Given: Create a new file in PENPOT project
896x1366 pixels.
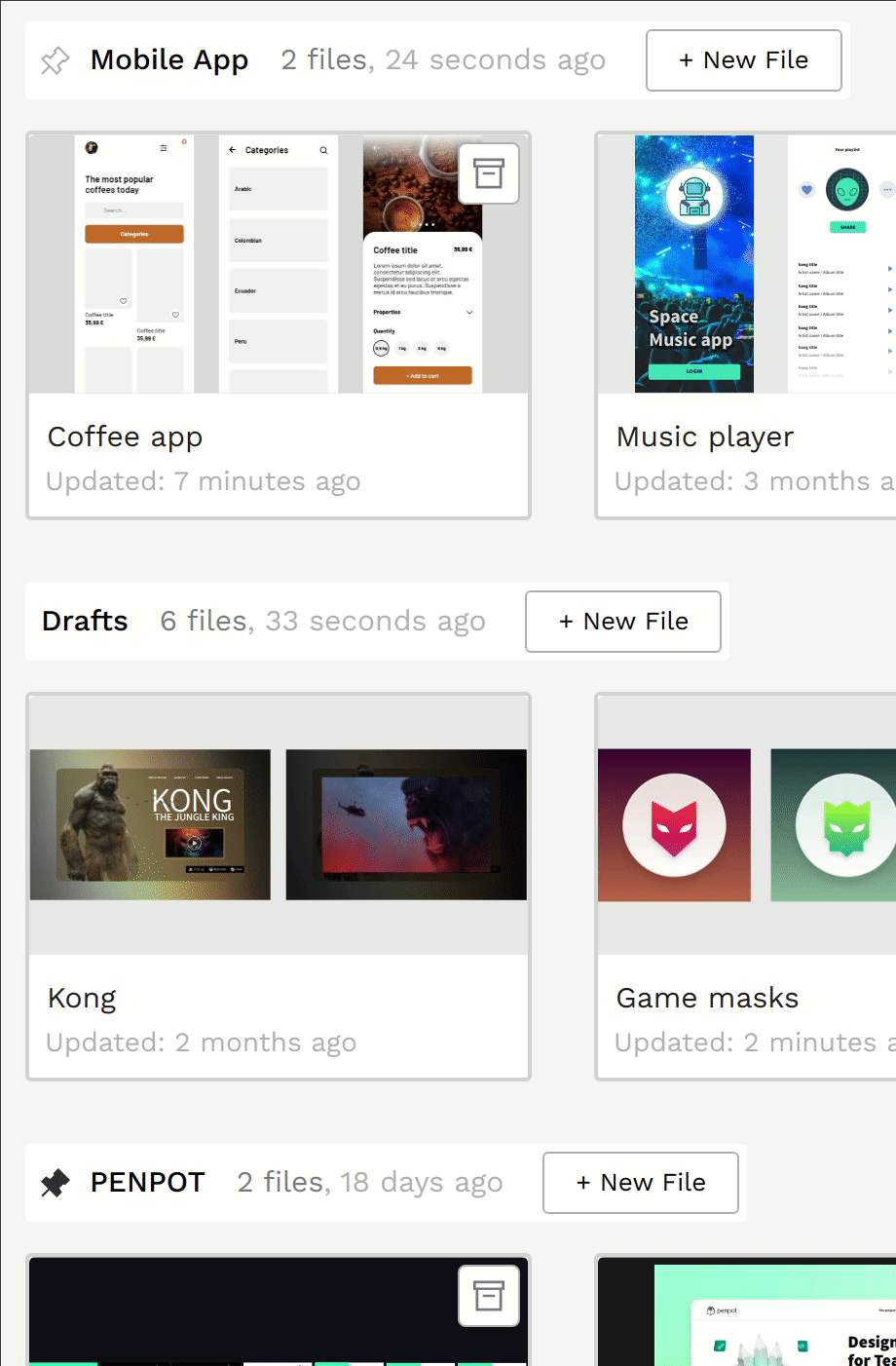Looking at the screenshot, I should tap(640, 1183).
